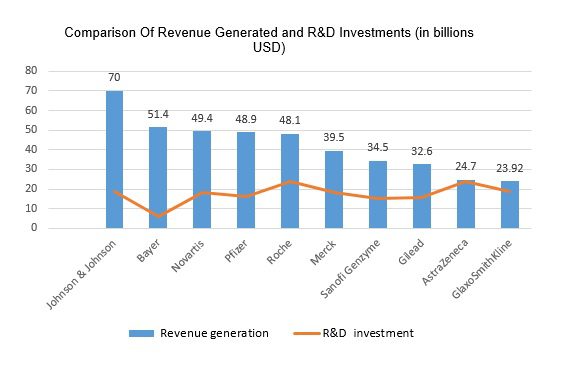Click the y-axis value '80'
Image resolution: width=564 pixels, height=365 pixels.
coord(32,70)
